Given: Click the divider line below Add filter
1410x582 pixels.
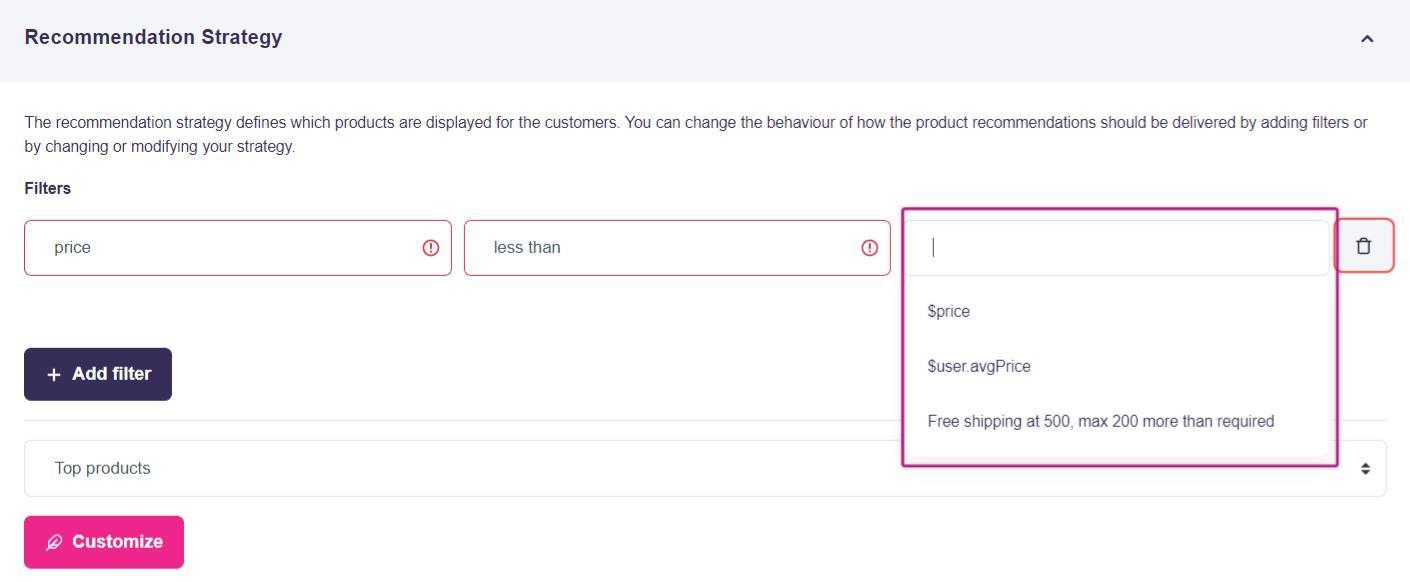Looking at the screenshot, I should (500, 420).
